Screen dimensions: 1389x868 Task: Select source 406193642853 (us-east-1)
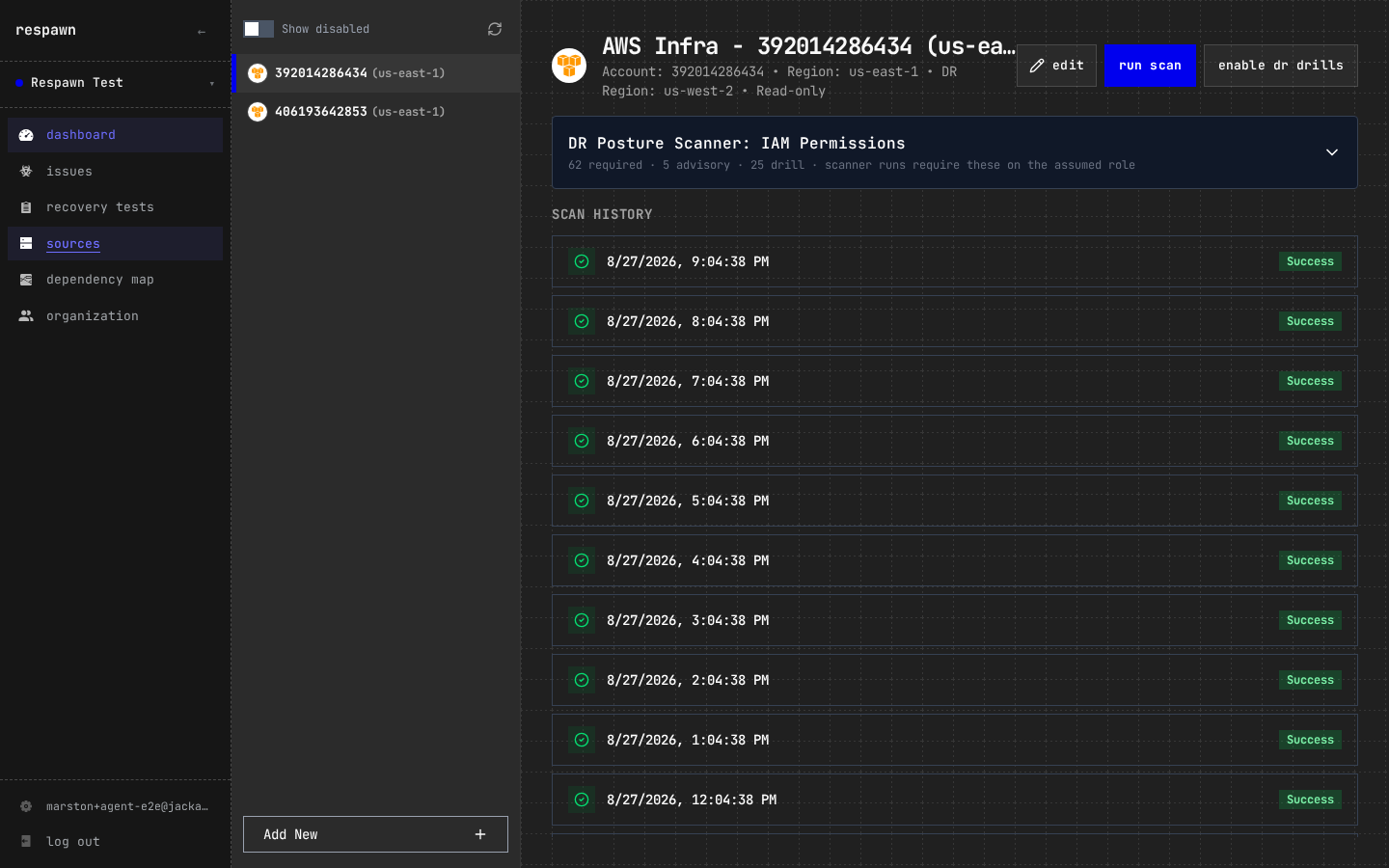pos(377,112)
